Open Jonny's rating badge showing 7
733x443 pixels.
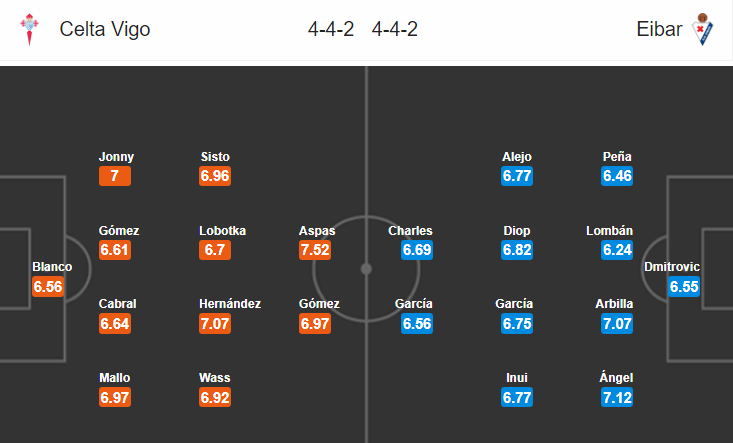[x=115, y=176]
